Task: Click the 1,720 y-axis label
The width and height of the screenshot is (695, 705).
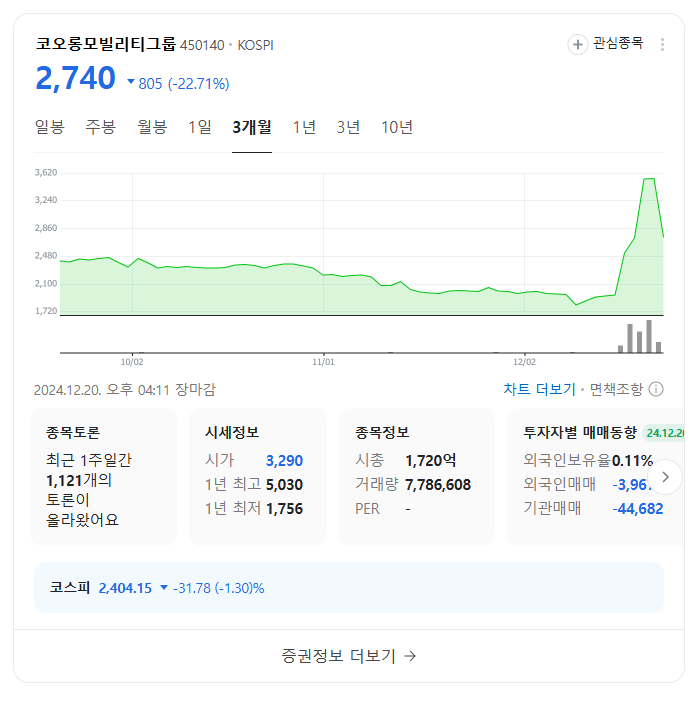Action: (x=46, y=311)
